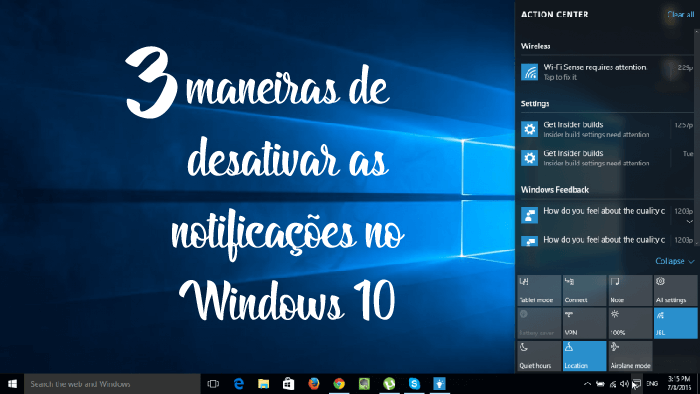Viewport: 700px width, 394px height.
Task: Launch Firefox from the taskbar
Action: click(x=314, y=384)
